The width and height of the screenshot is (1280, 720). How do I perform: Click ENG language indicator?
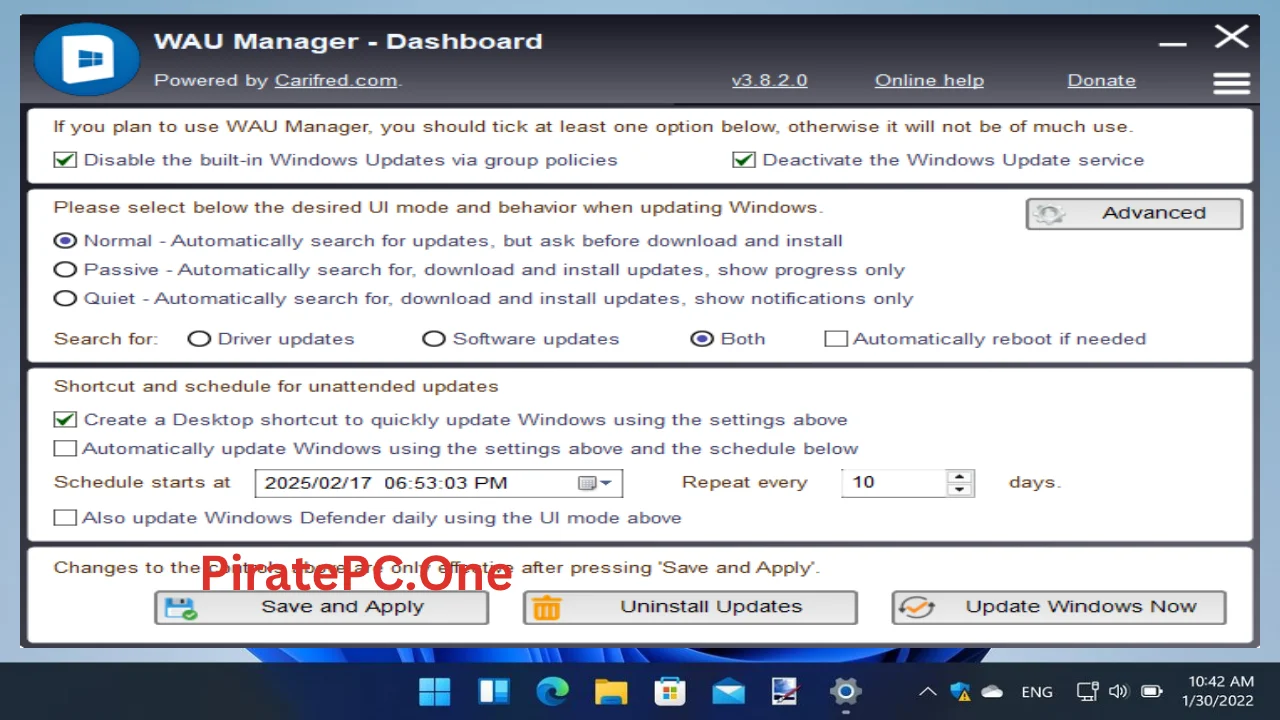pyautogui.click(x=1037, y=692)
